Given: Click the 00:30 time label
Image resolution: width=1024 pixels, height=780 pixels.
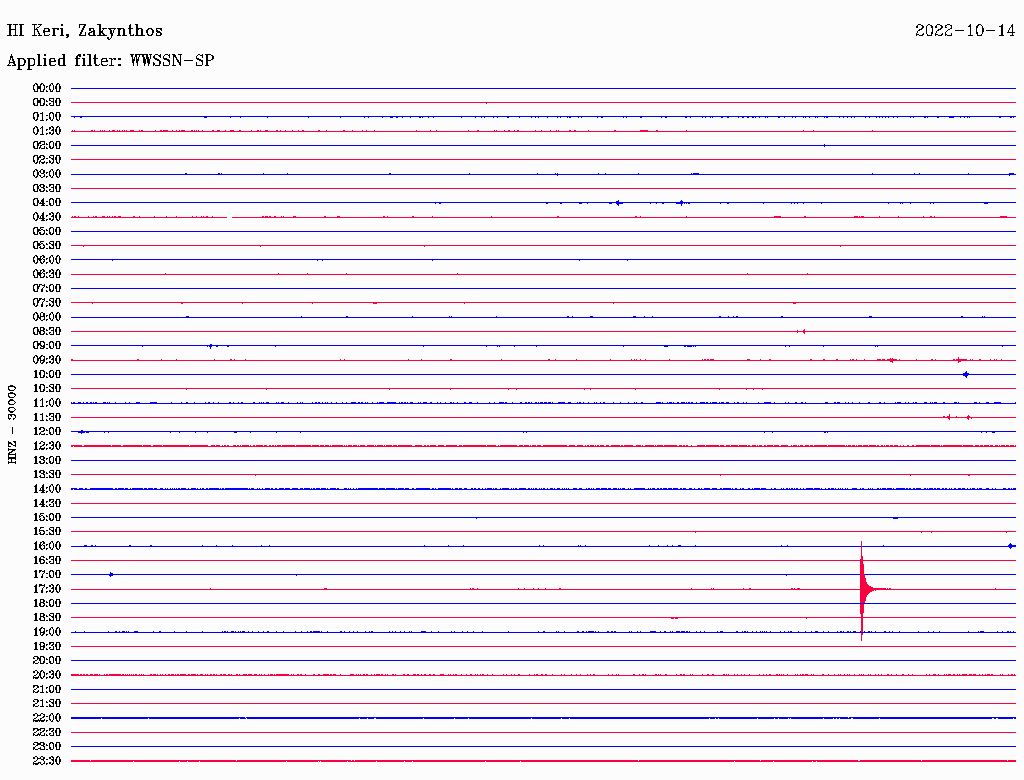Looking at the screenshot, I should pos(46,103).
